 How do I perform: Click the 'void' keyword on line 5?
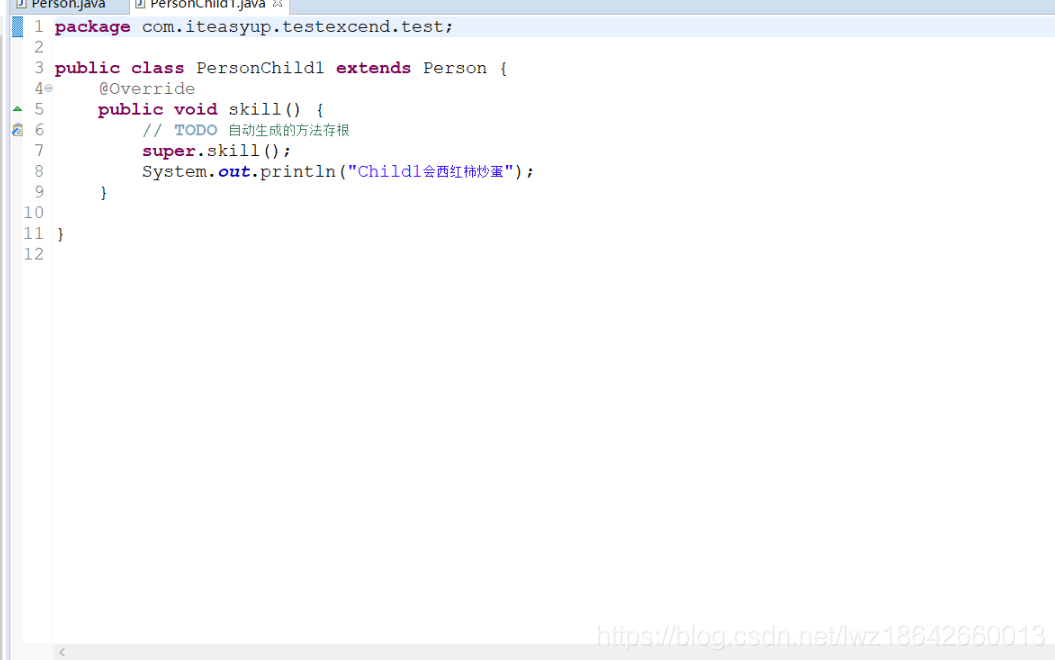(x=195, y=110)
